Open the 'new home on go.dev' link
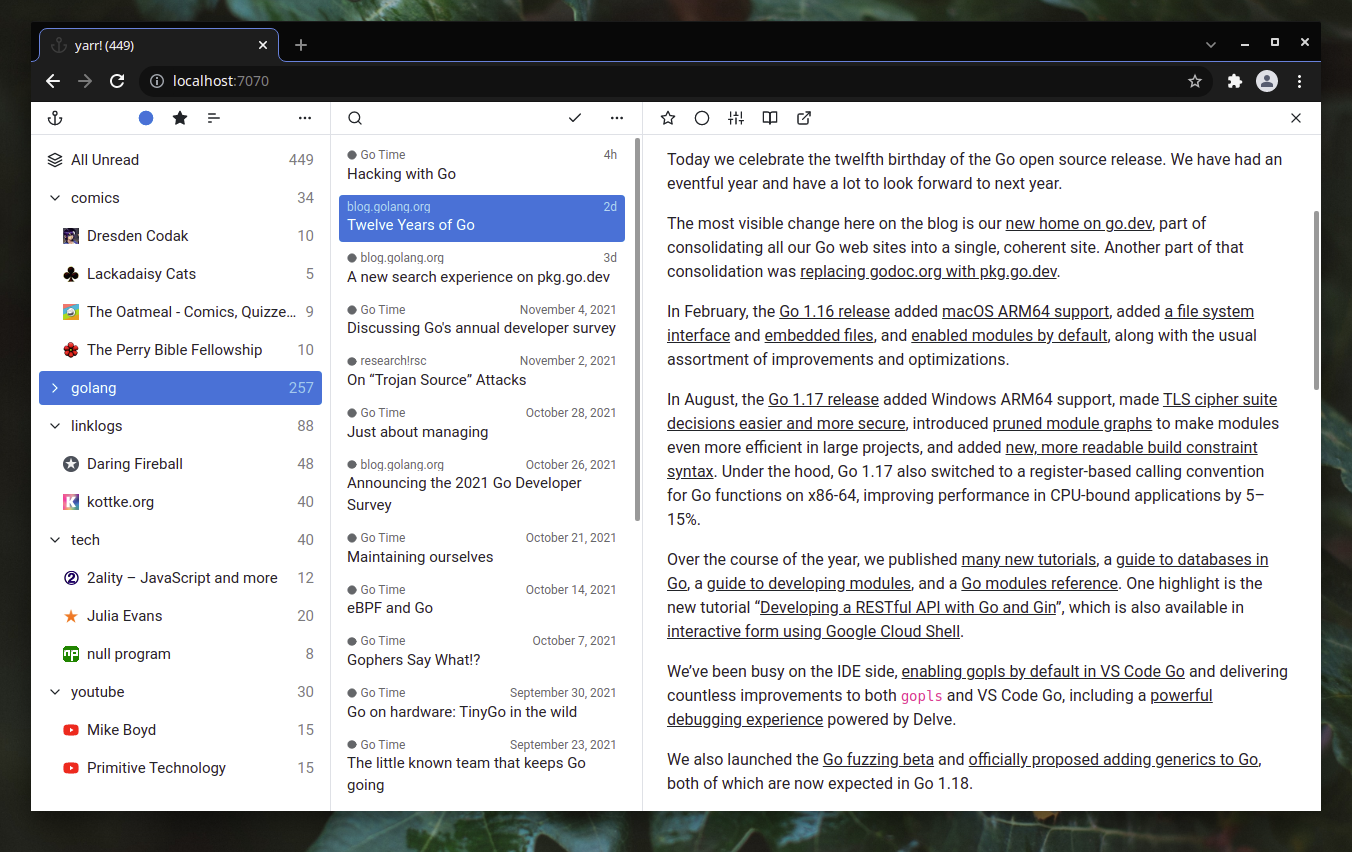Viewport: 1352px width, 852px height. pos(1078,223)
